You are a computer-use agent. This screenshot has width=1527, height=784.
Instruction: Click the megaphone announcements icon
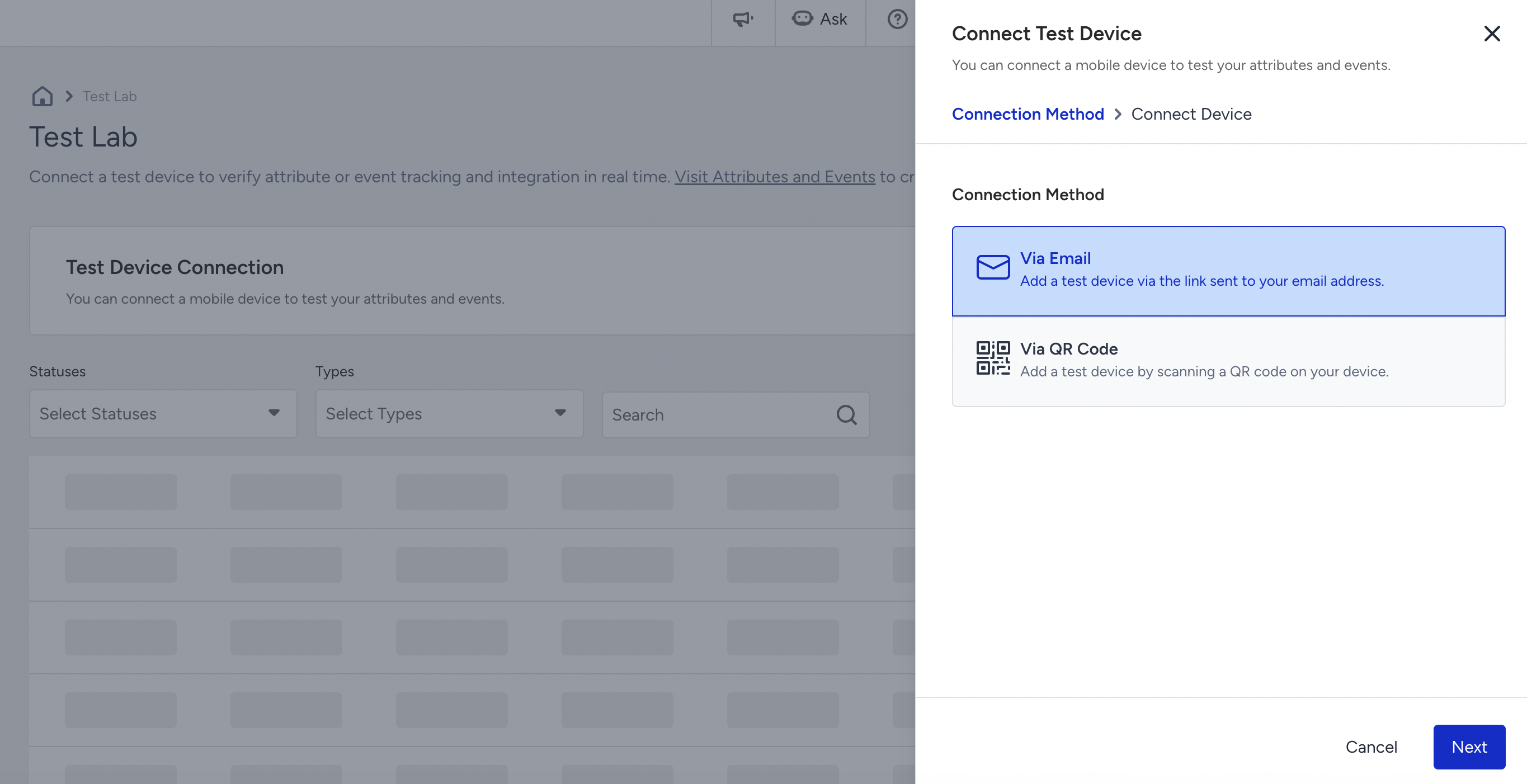tap(743, 19)
